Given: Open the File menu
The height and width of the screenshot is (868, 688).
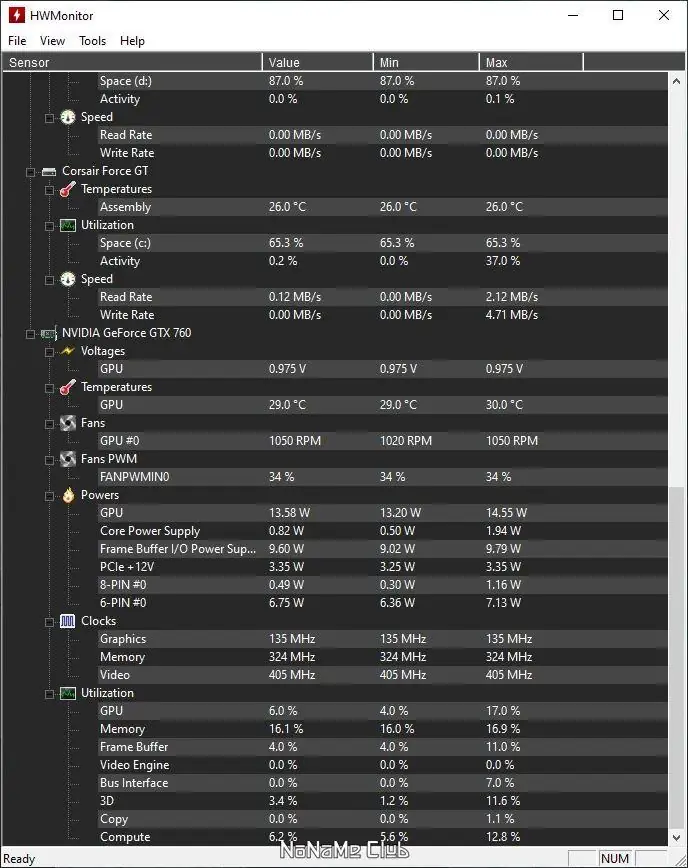Looking at the screenshot, I should [x=17, y=41].
